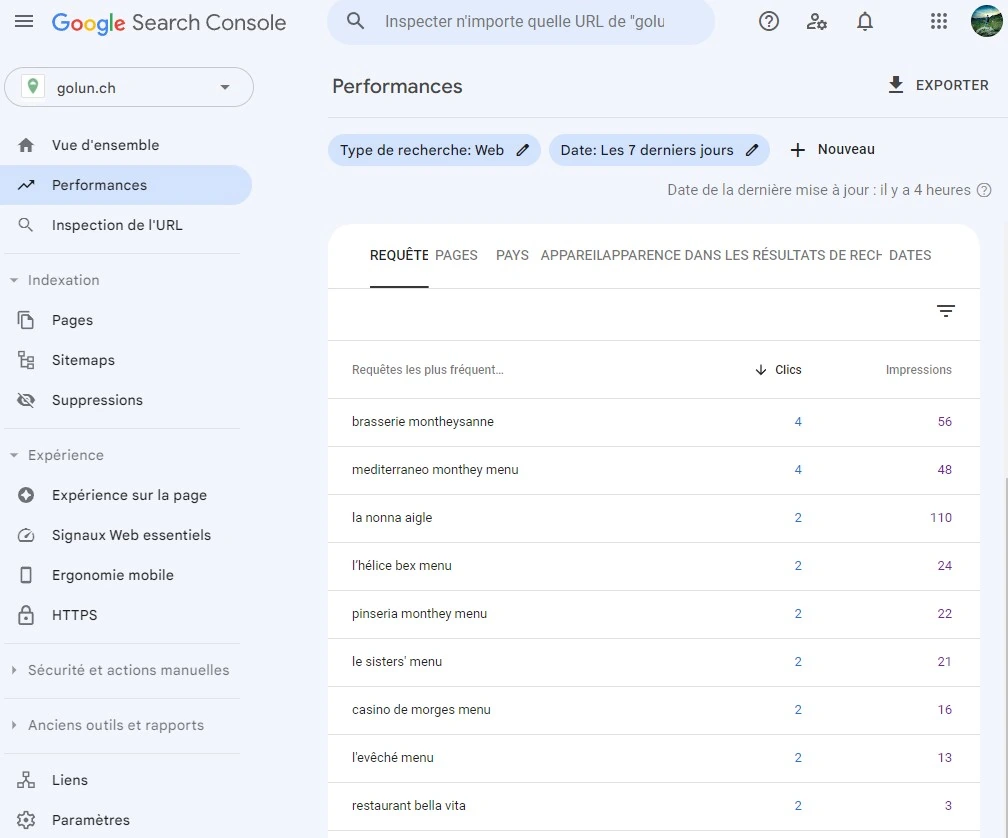Viewport: 1008px width, 838px height.
Task: Click the Performances page heading
Action: [397, 86]
